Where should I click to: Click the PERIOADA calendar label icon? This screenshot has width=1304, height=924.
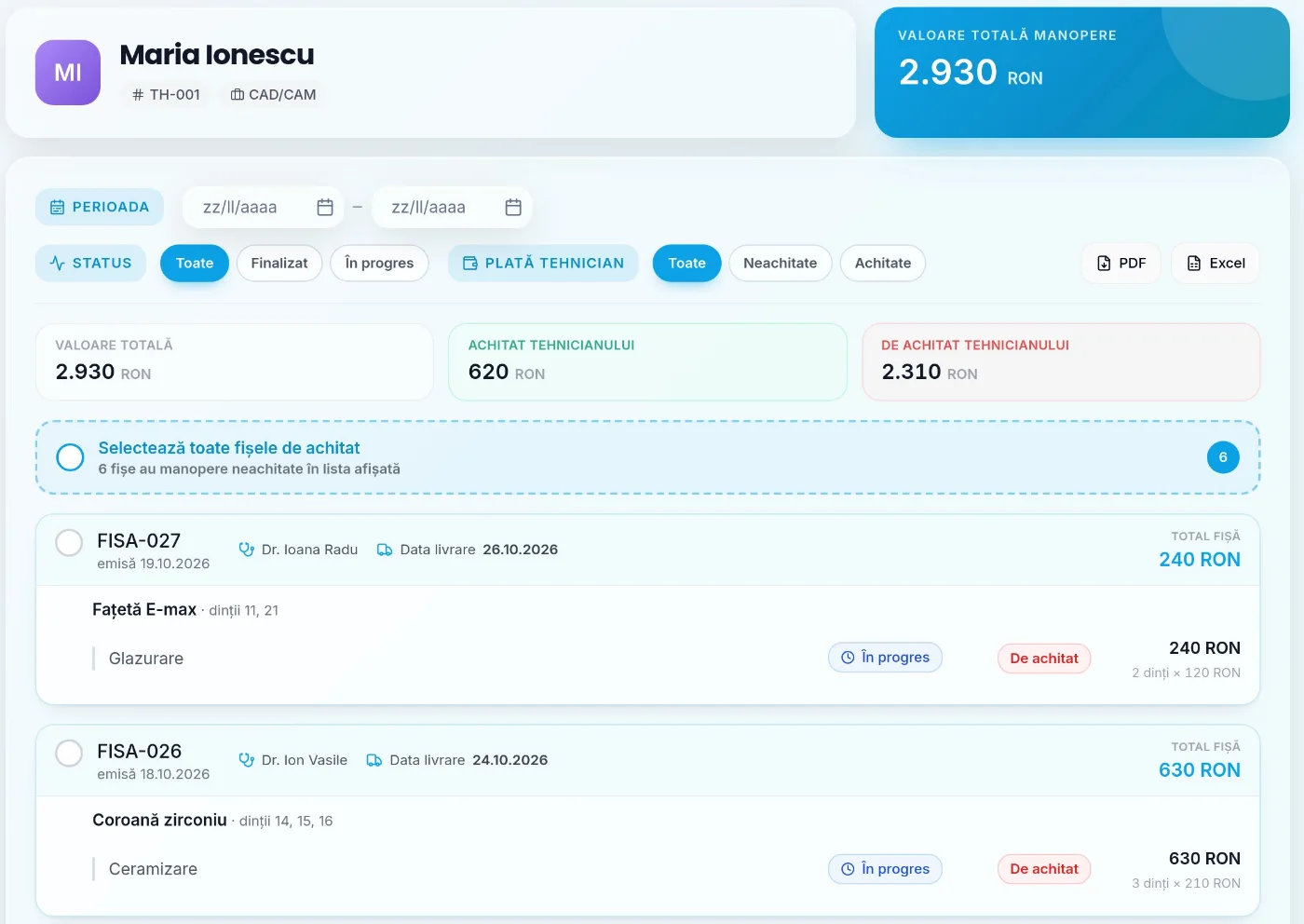58,207
